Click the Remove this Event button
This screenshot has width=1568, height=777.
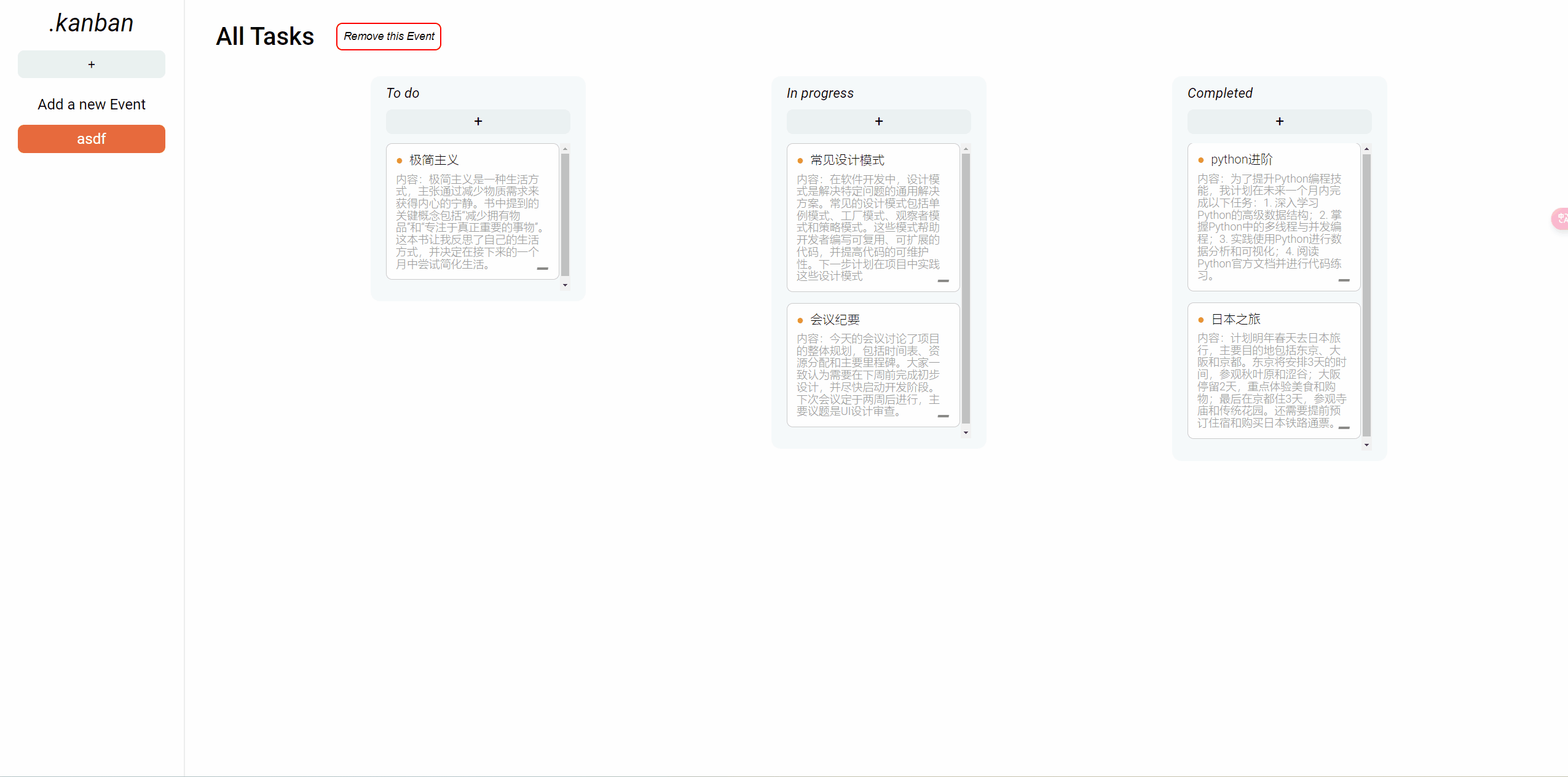(x=388, y=36)
